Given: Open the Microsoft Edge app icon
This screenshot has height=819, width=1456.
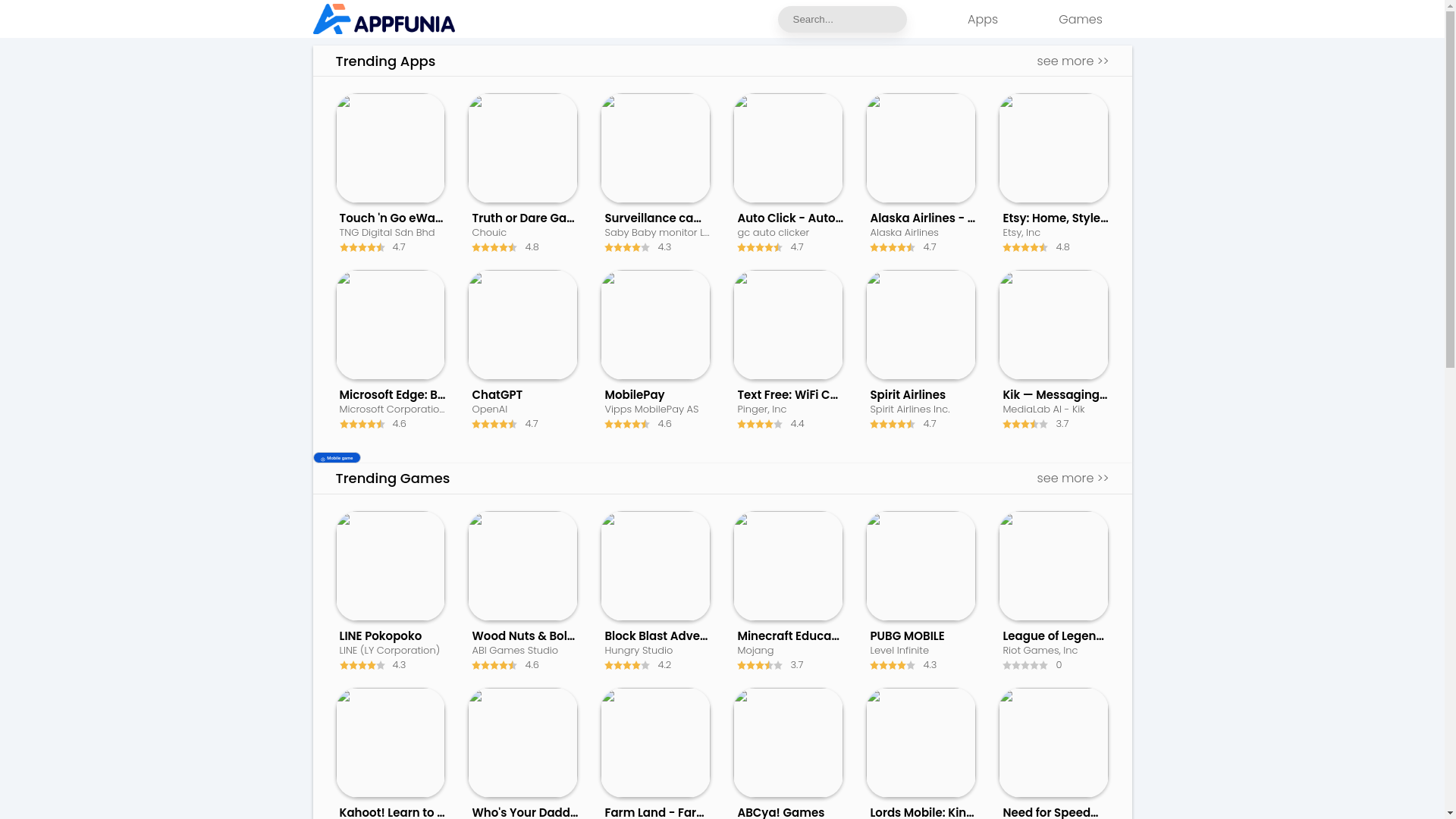Looking at the screenshot, I should [391, 325].
